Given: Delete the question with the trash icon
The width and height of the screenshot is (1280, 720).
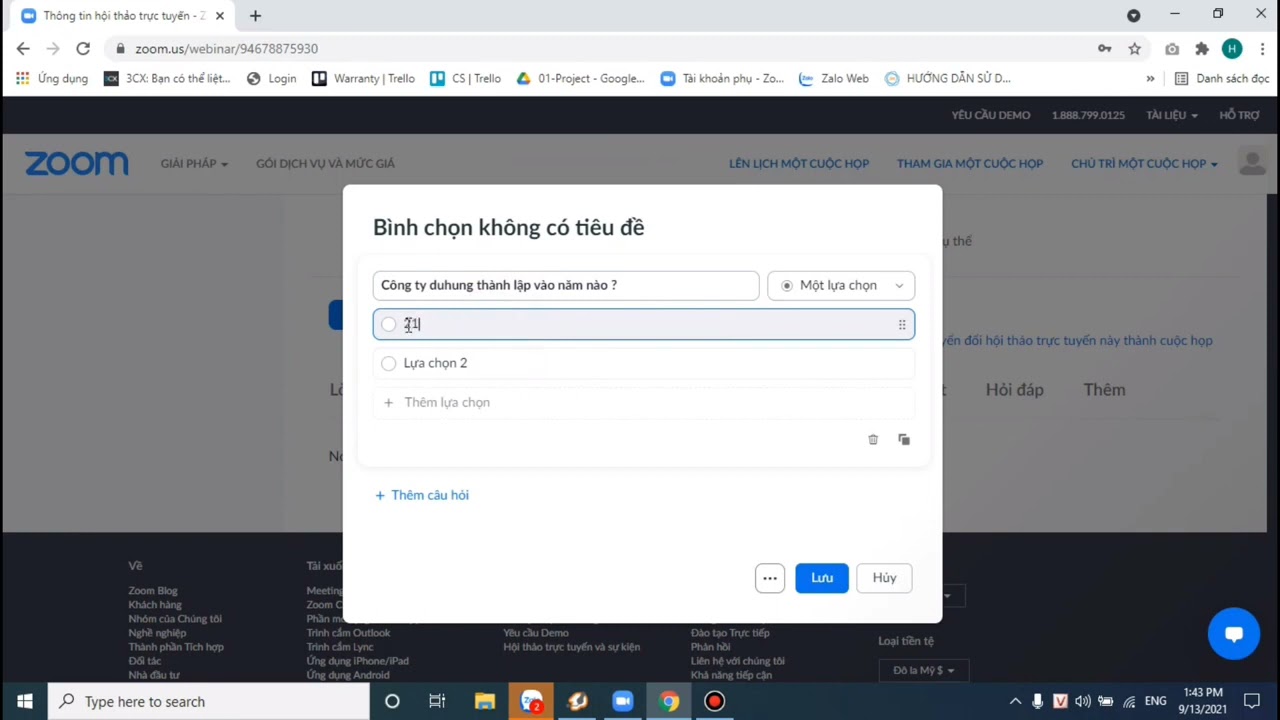Looking at the screenshot, I should tap(873, 440).
